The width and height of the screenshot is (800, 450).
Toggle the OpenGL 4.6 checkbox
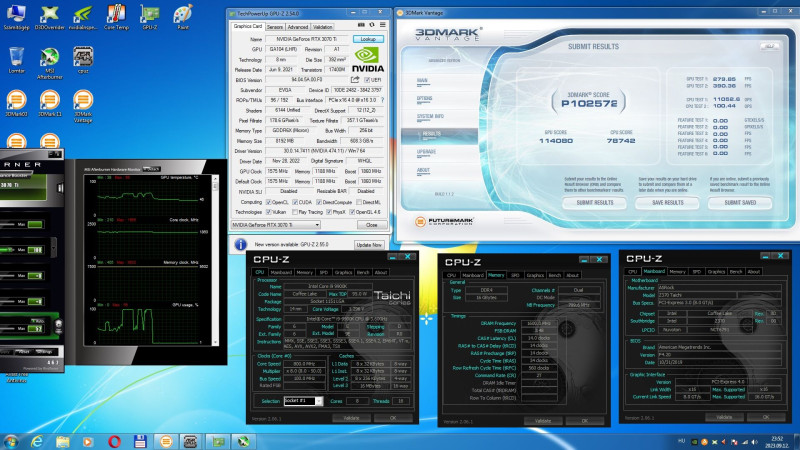click(x=352, y=212)
